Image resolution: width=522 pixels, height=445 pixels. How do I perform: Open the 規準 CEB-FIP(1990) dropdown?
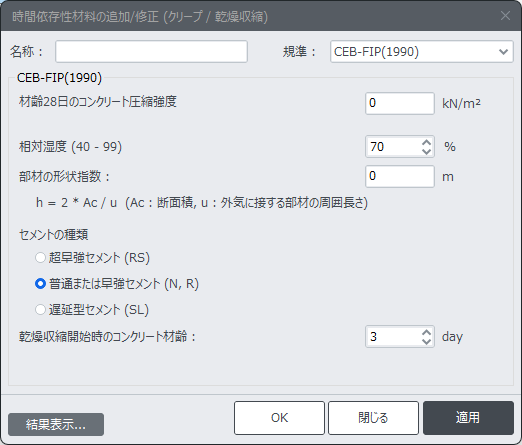point(421,52)
